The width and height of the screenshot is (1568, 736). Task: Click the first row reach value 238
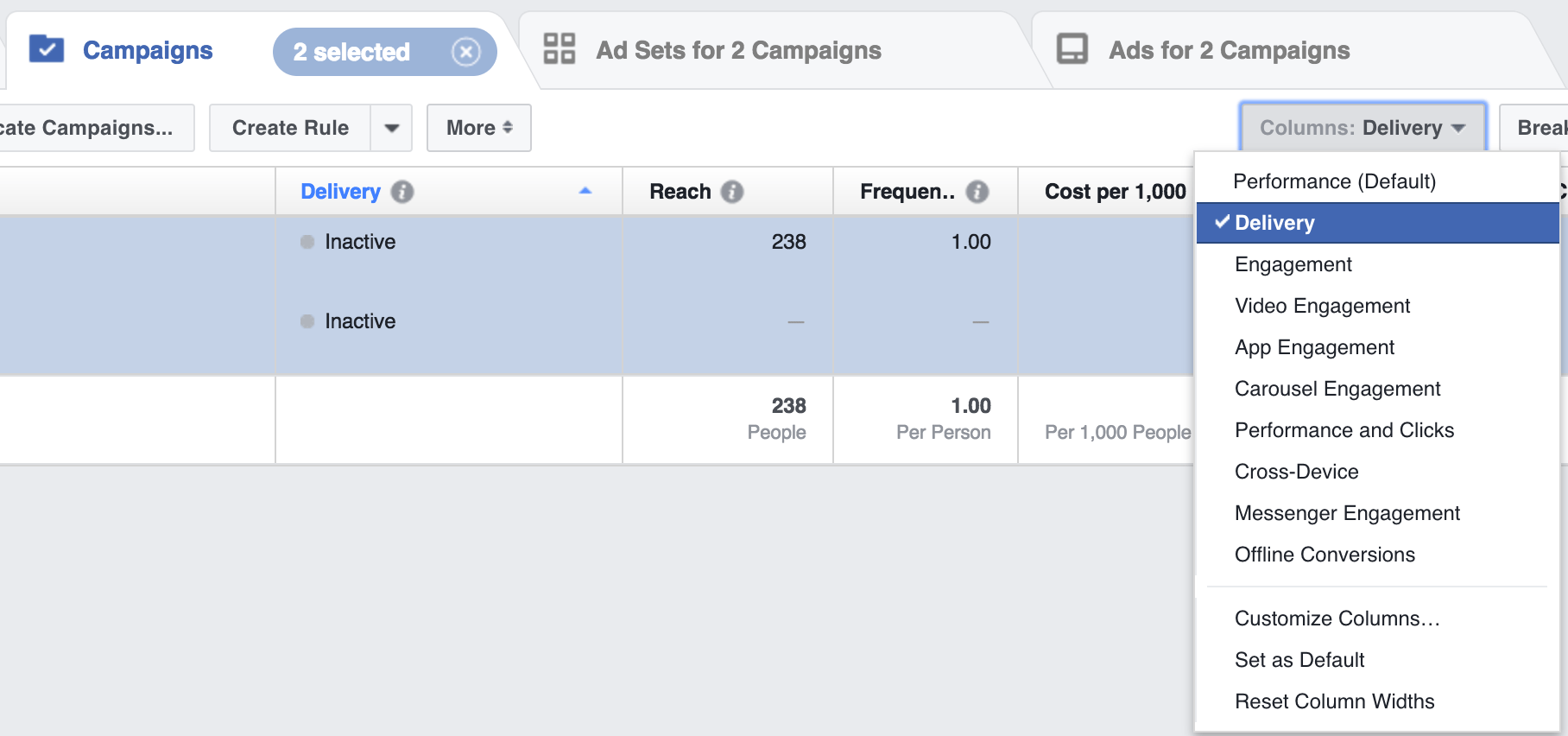pos(788,242)
